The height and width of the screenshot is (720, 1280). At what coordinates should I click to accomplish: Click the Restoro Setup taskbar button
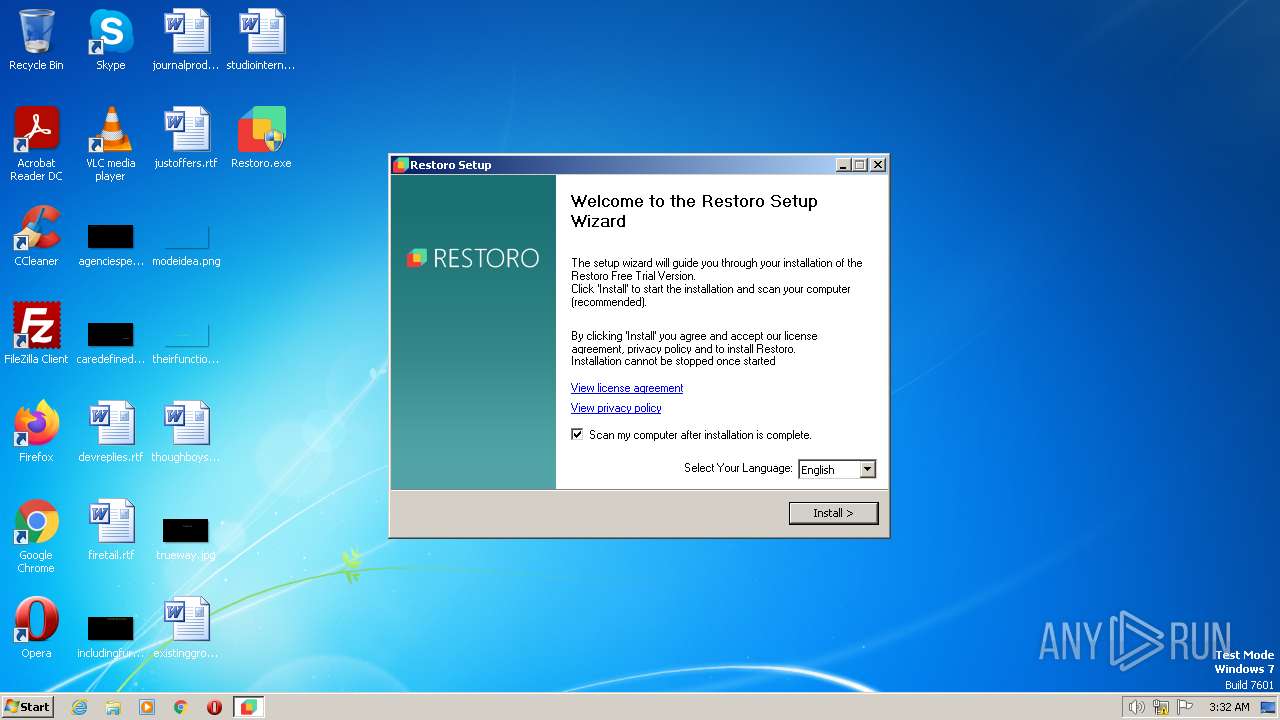coord(248,707)
